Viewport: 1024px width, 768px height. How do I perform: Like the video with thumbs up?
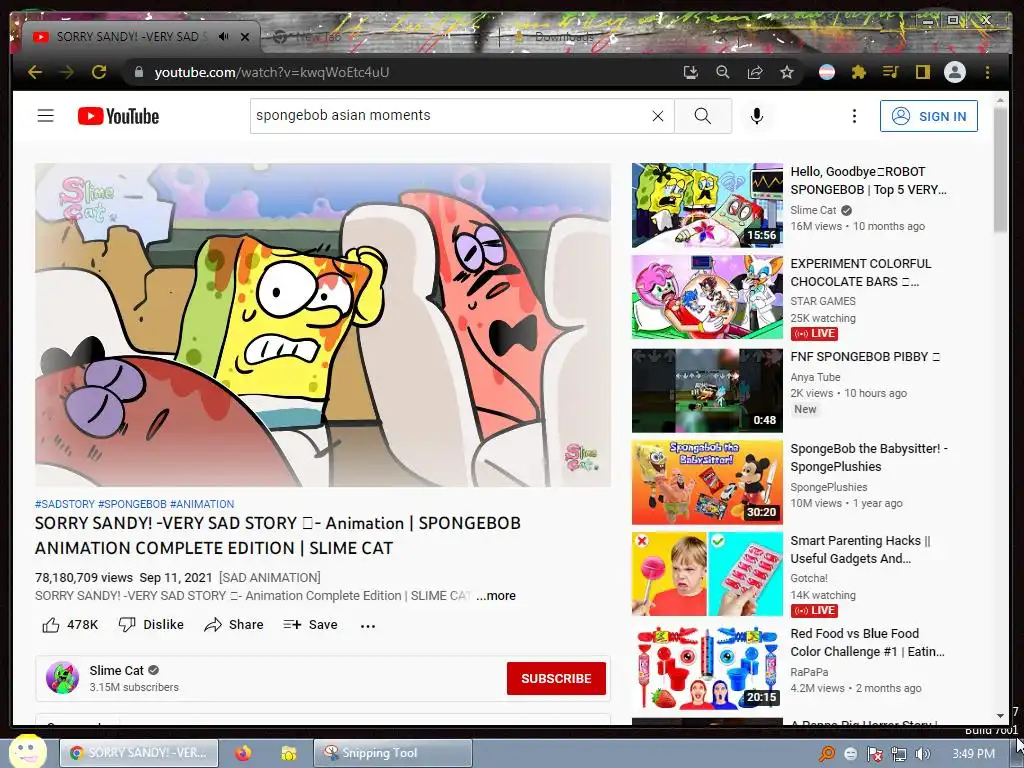pos(70,625)
